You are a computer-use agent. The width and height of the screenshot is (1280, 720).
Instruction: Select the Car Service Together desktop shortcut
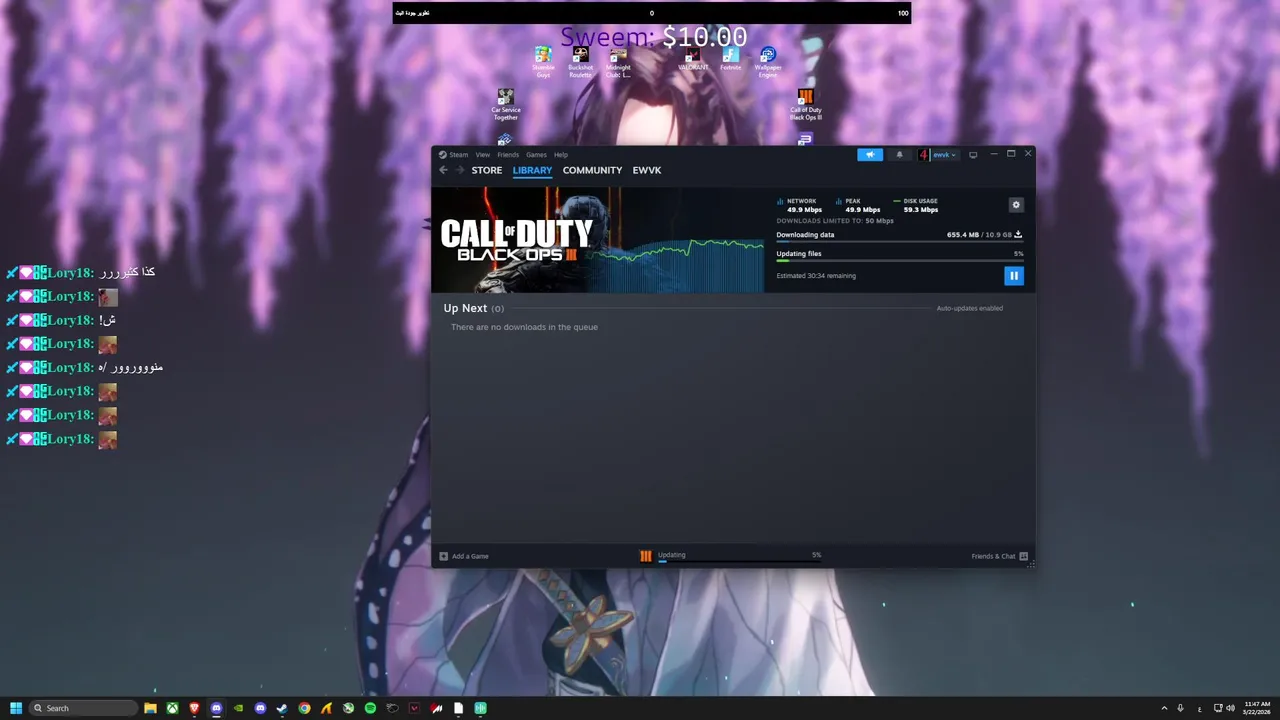click(505, 104)
